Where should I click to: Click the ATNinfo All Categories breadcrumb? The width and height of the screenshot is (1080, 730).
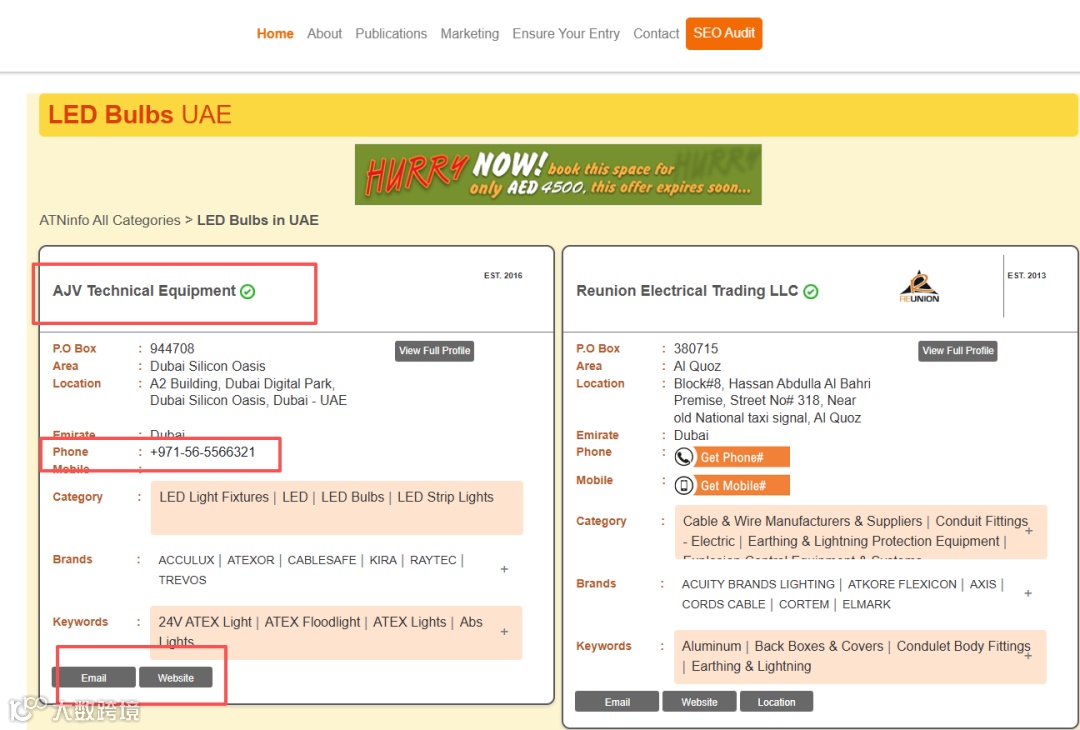(110, 220)
